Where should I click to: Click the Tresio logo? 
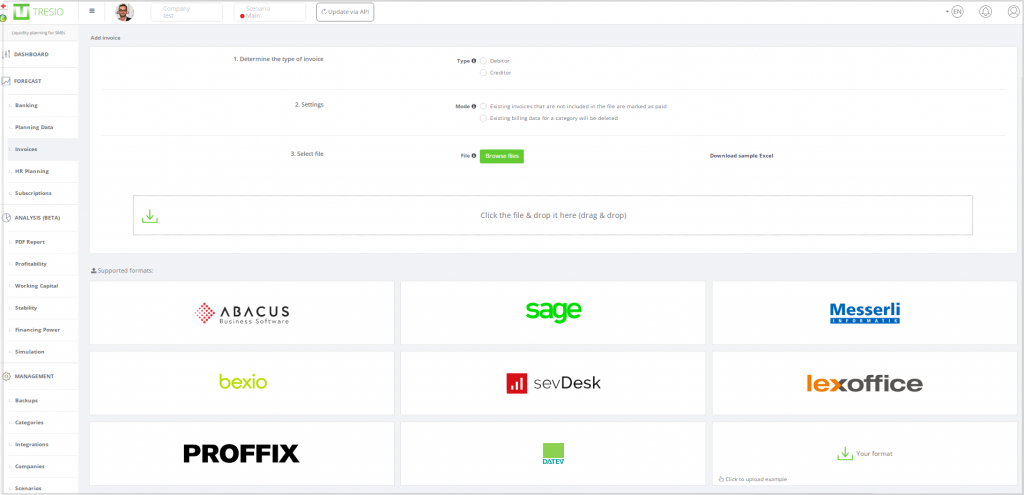point(39,12)
